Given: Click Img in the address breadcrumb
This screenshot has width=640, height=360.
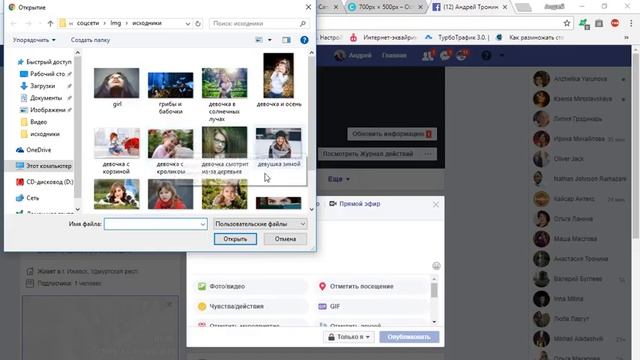Looking at the screenshot, I should click(116, 23).
